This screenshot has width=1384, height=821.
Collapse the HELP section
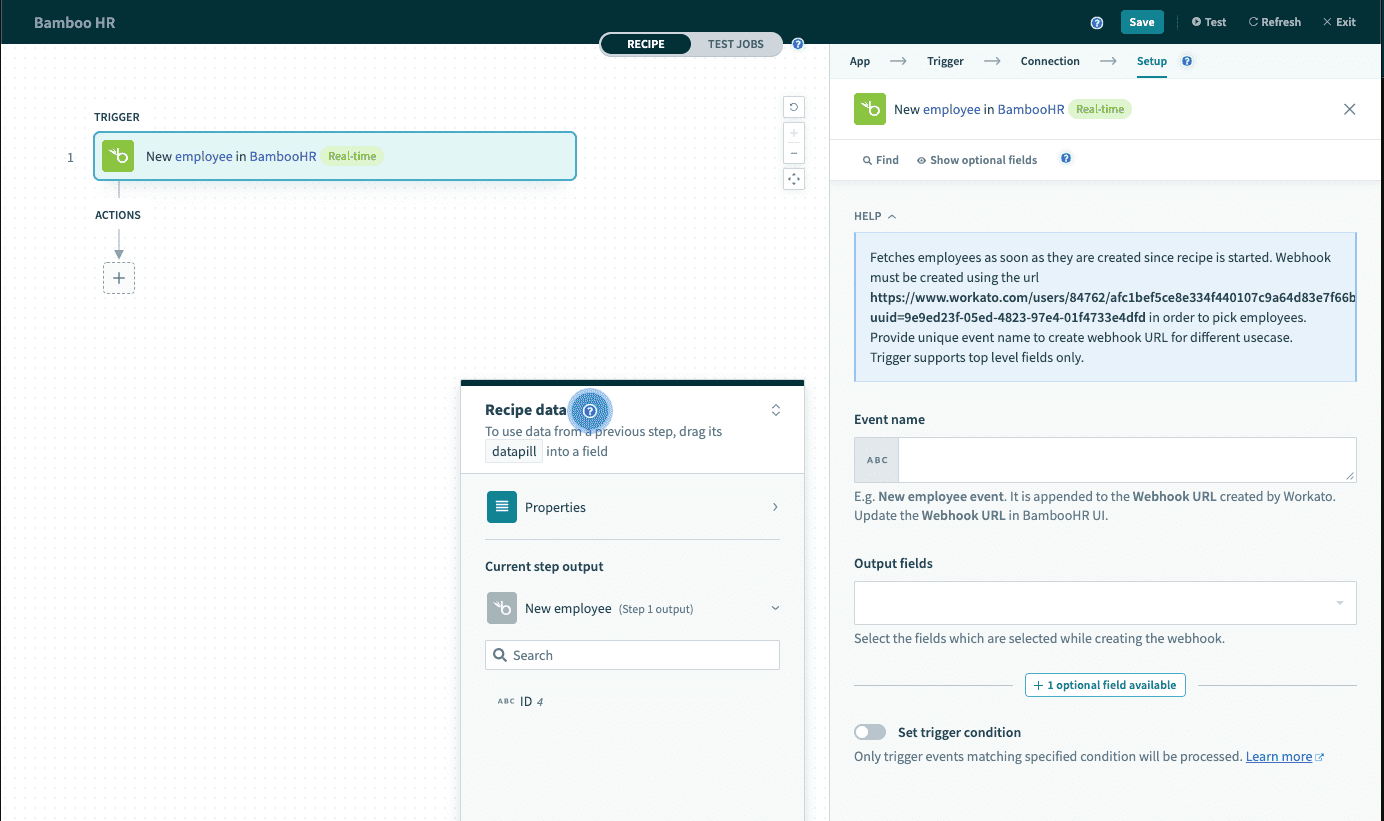(x=875, y=216)
